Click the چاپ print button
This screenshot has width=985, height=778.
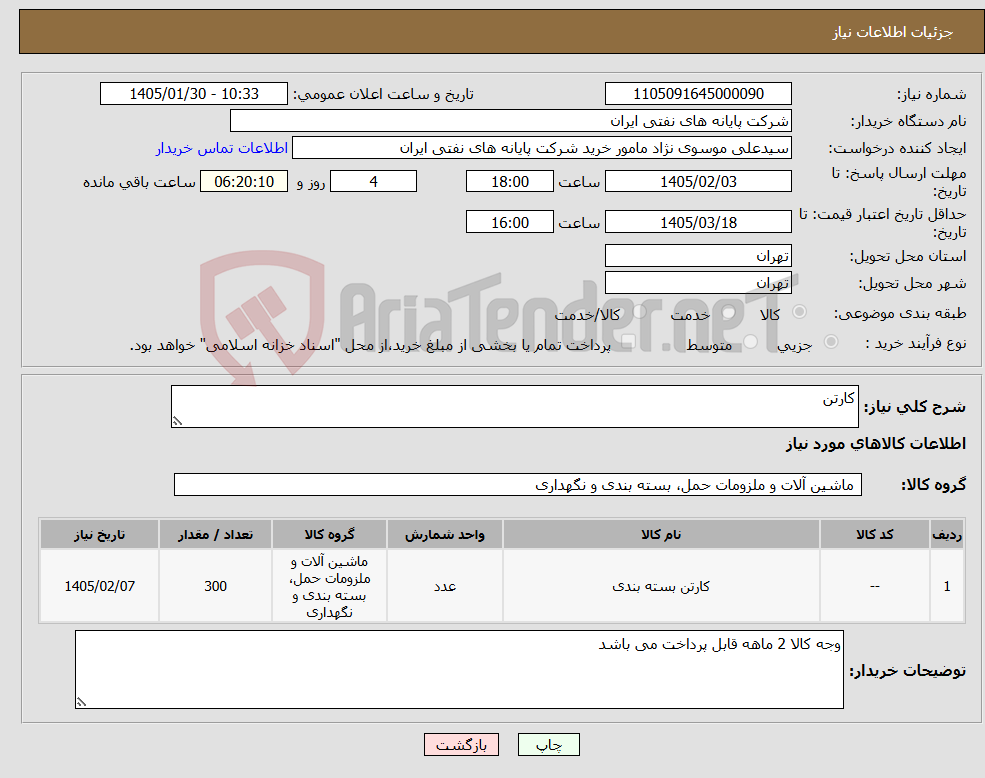(548, 745)
